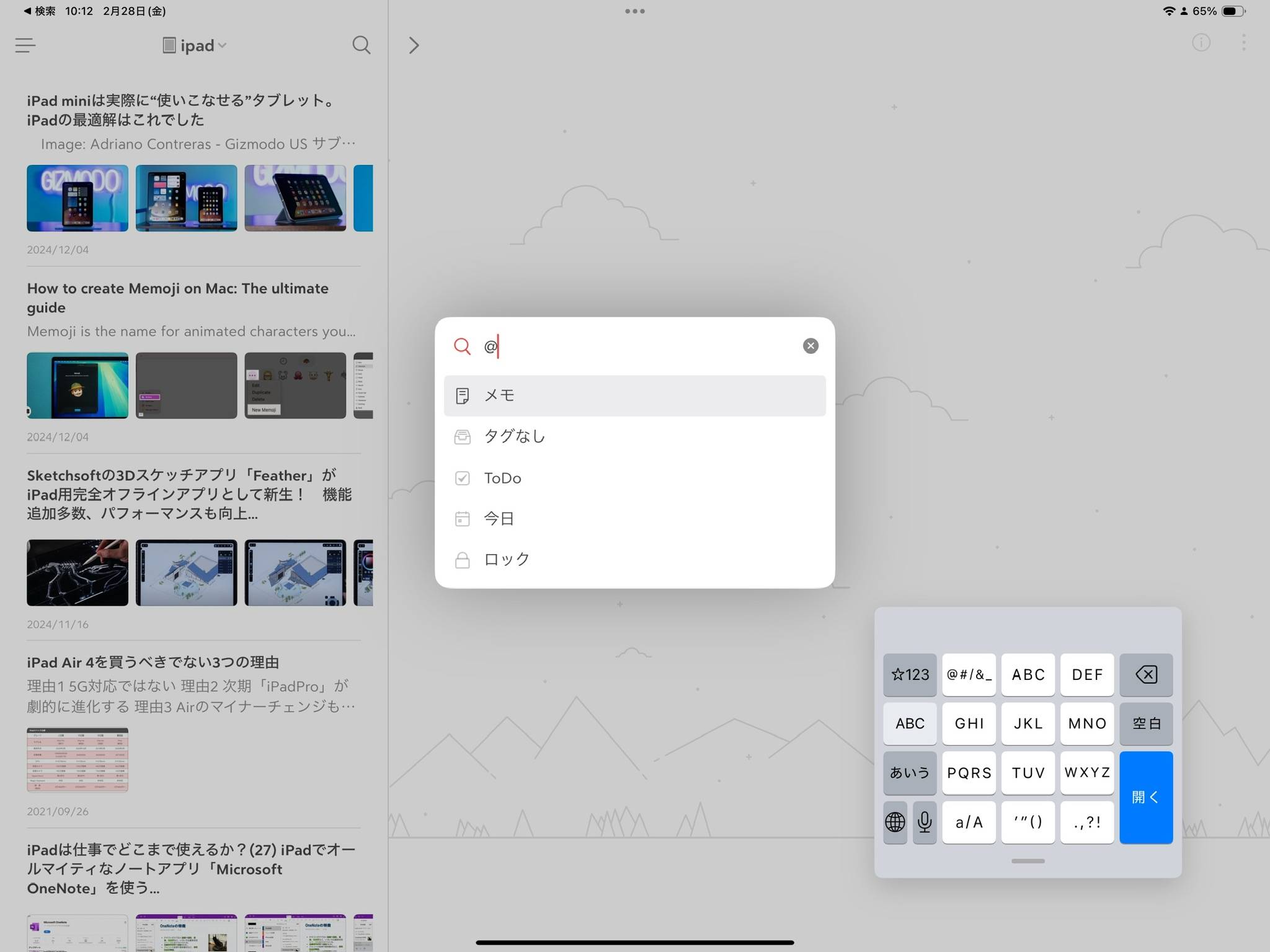Tap the home indicator bar
Viewport: 1270px width, 952px height.
coord(635,943)
